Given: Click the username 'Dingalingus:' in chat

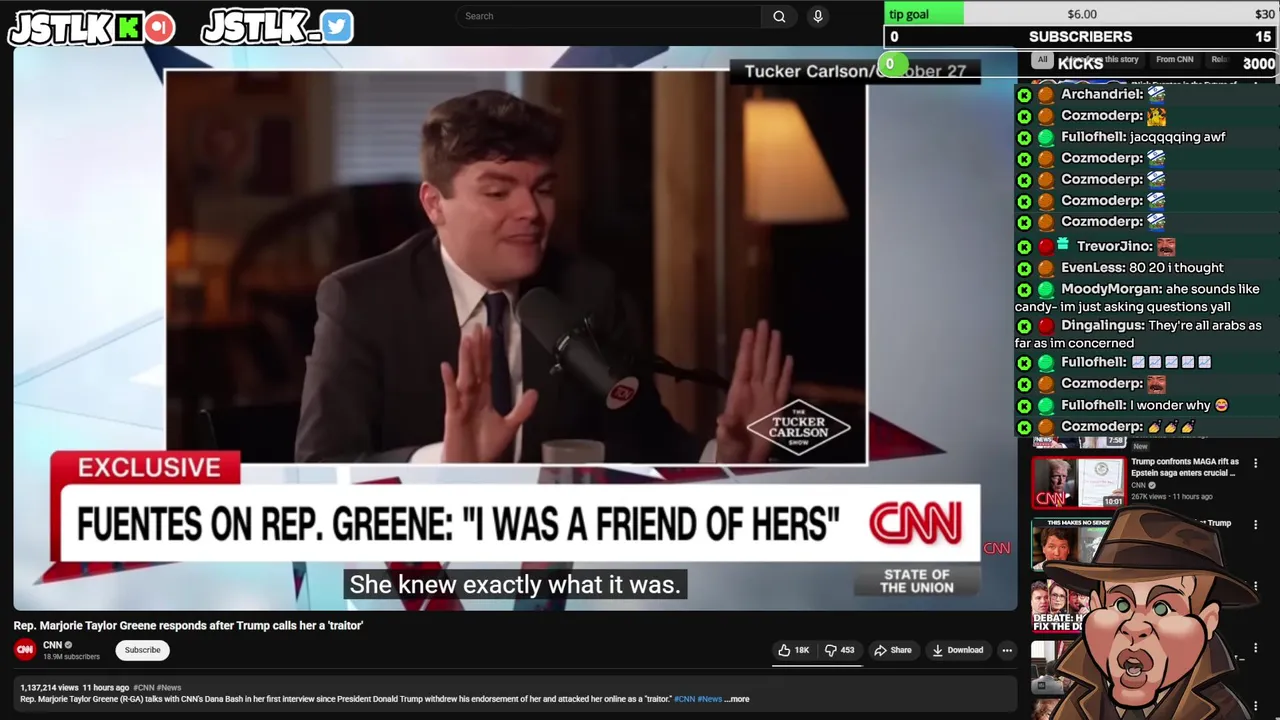Looking at the screenshot, I should (1103, 325).
